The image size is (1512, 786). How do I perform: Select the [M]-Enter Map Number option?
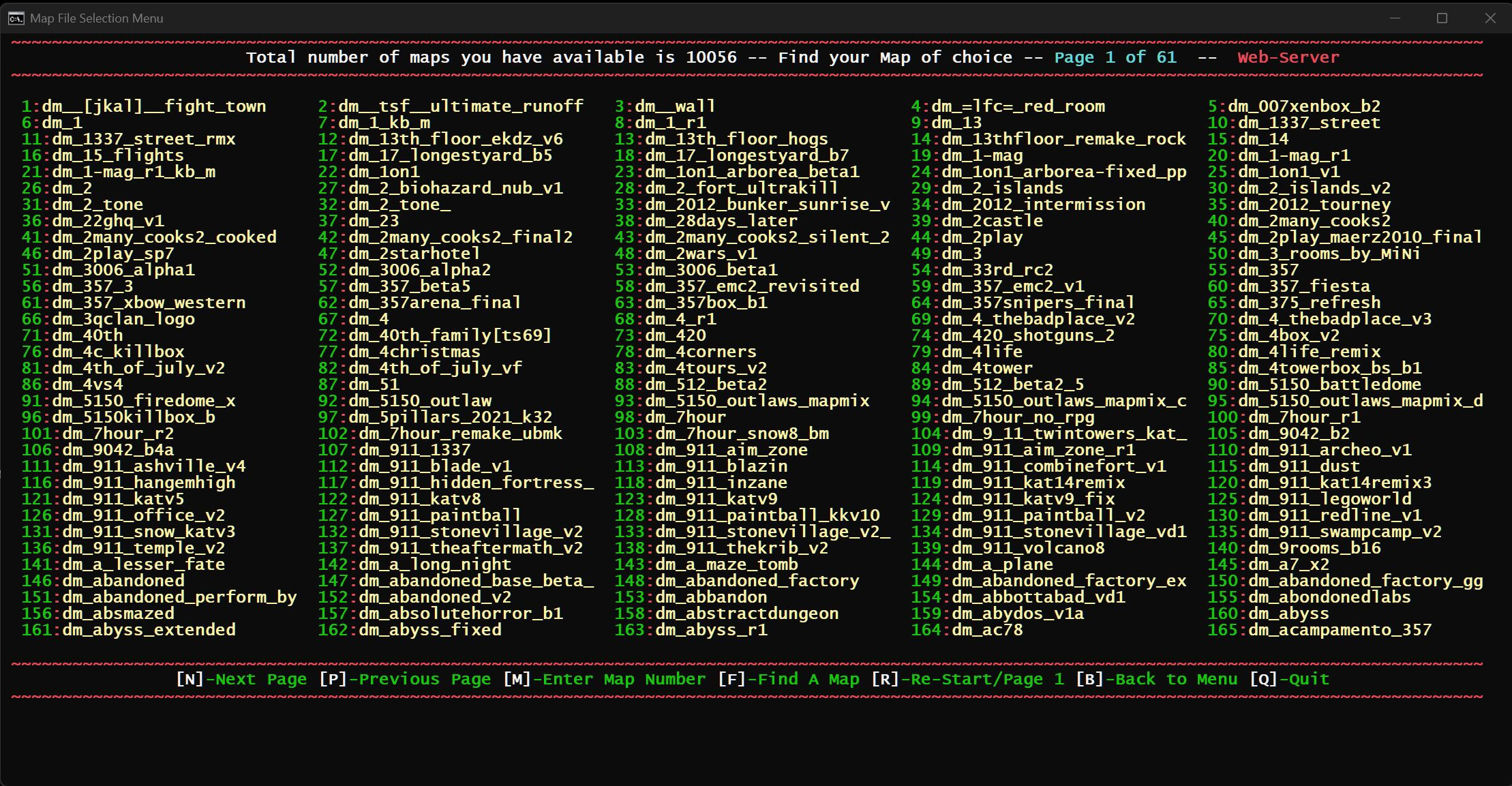(605, 679)
